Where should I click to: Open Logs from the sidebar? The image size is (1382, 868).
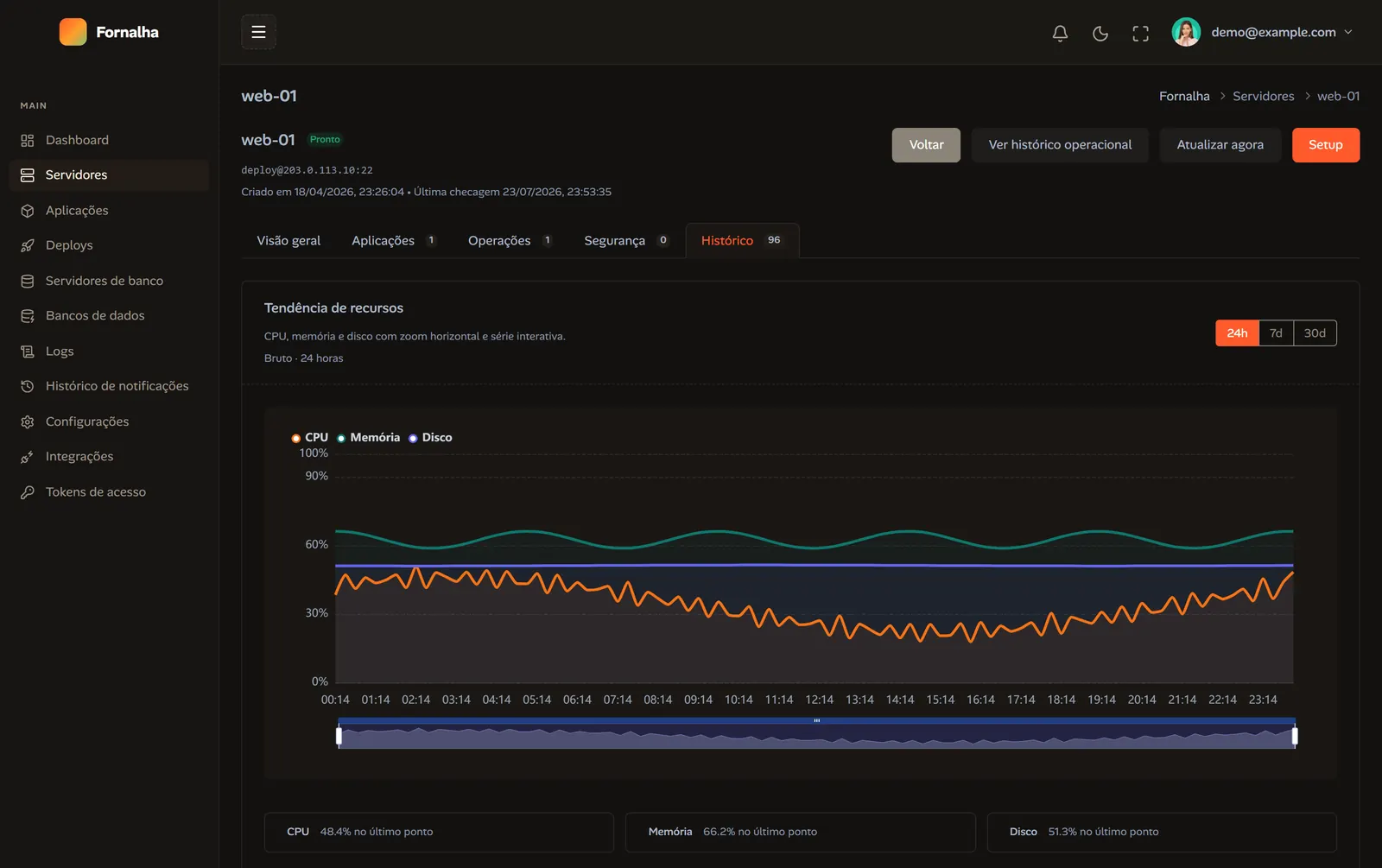coord(109,352)
